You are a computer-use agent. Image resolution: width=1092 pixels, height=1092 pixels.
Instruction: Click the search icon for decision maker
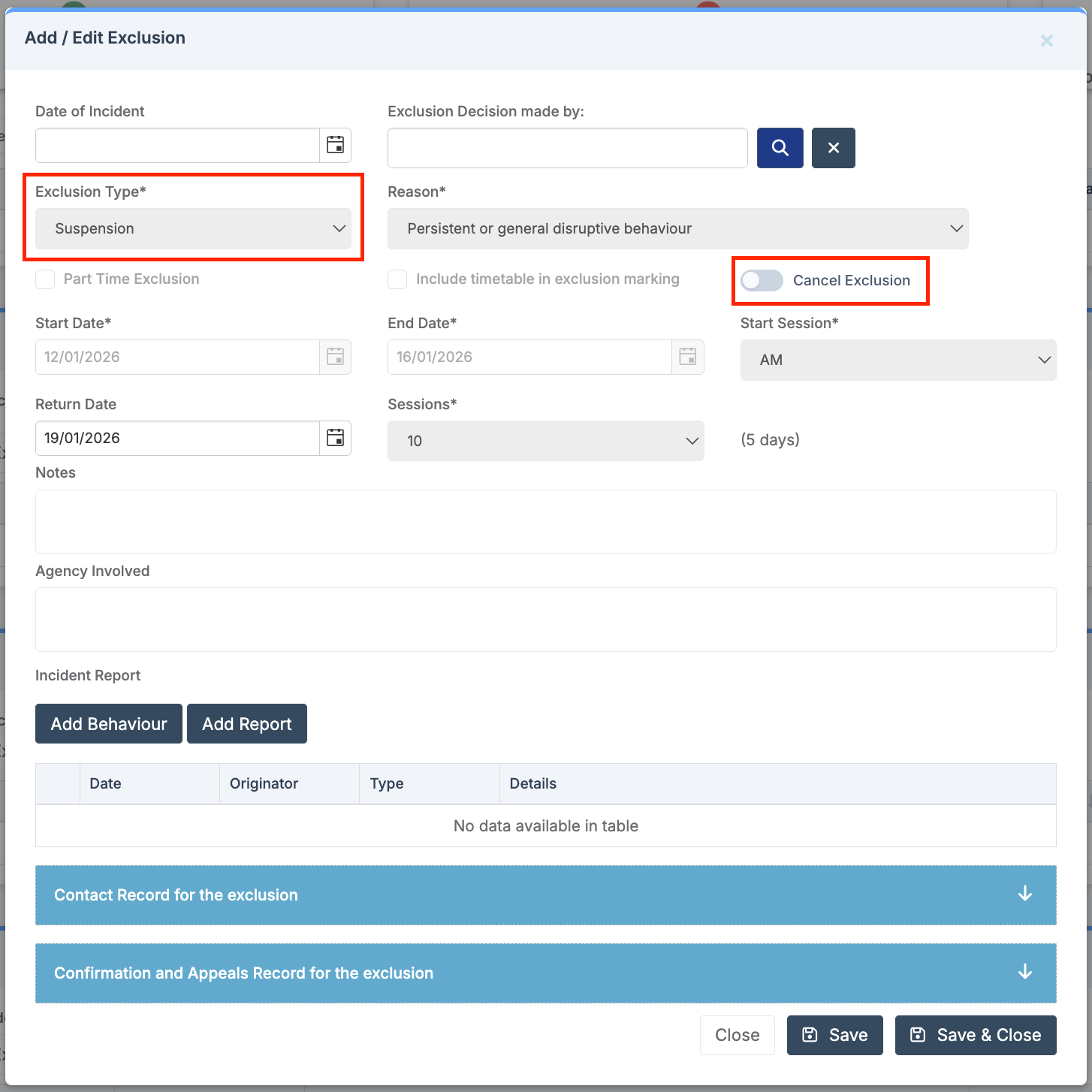(780, 148)
